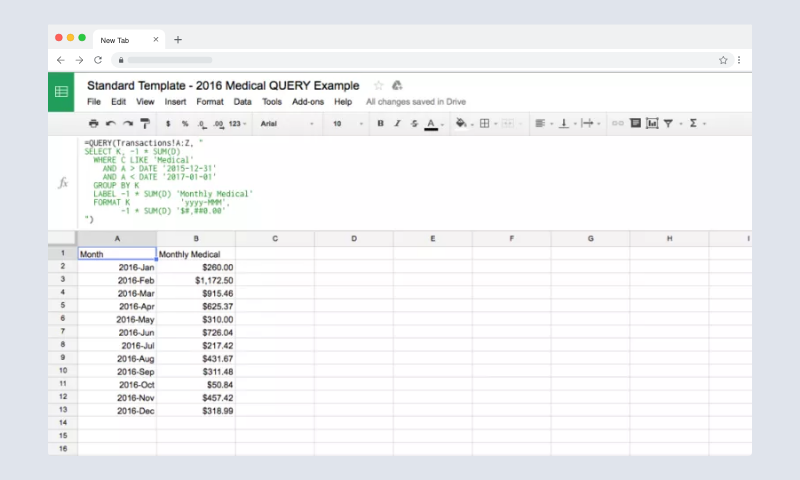Open the Edit menu
This screenshot has height=480, width=800.
pyautogui.click(x=118, y=102)
